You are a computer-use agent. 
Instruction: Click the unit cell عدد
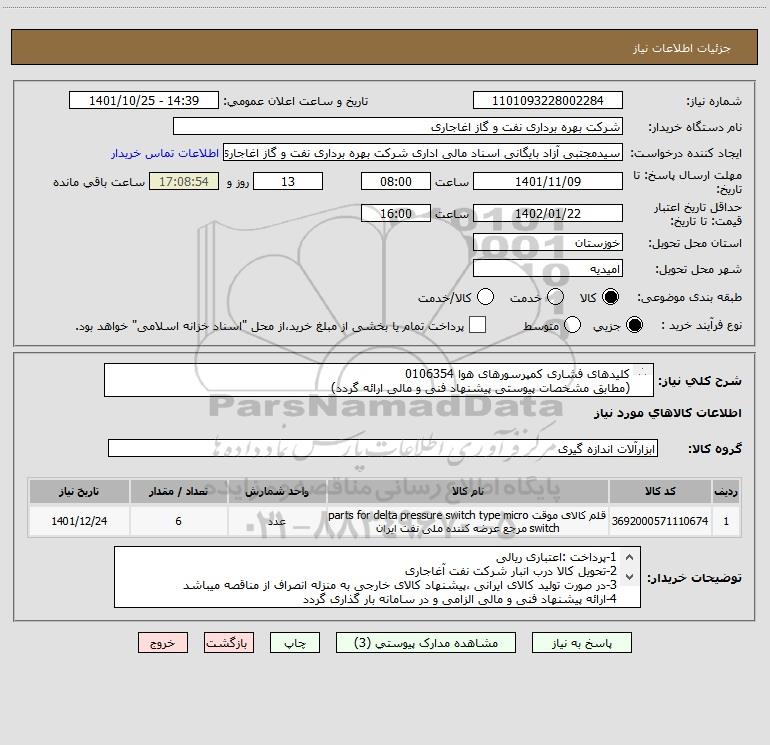pyautogui.click(x=277, y=521)
